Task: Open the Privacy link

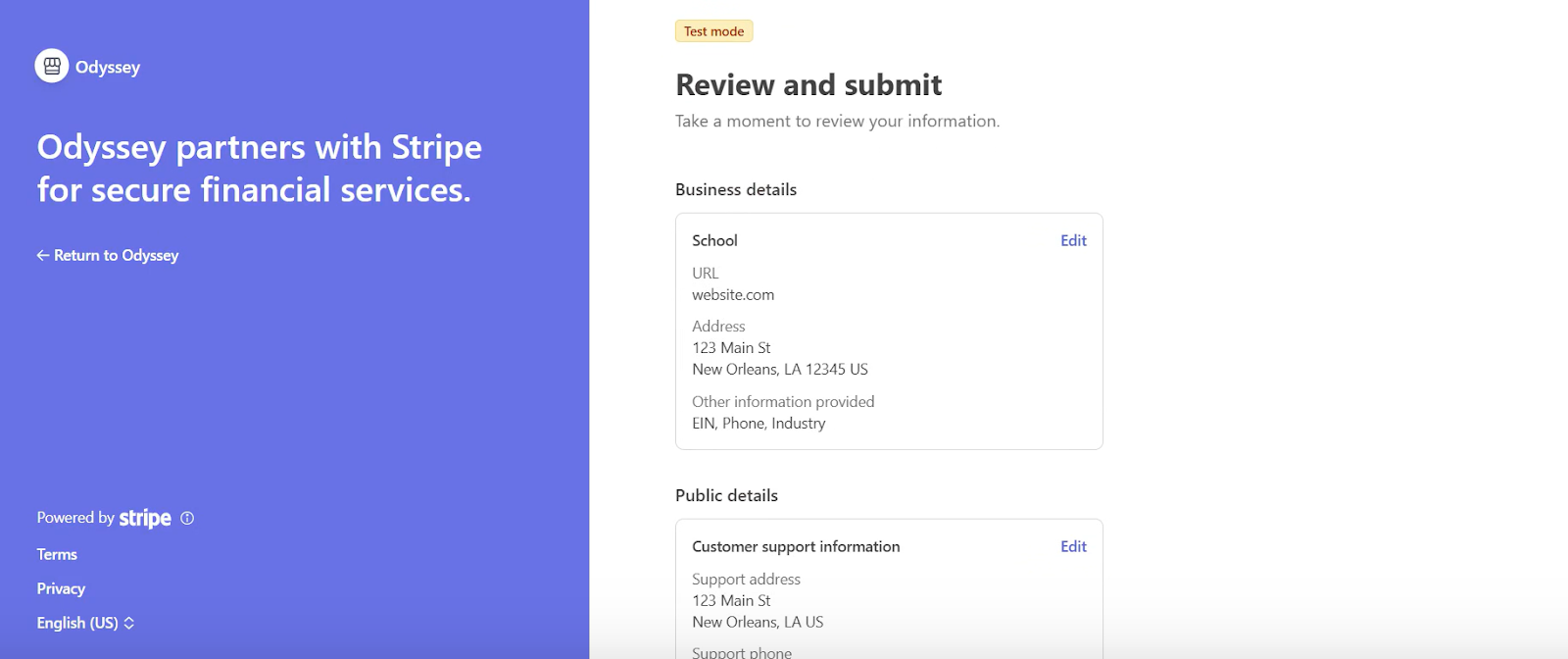Action: tap(61, 588)
